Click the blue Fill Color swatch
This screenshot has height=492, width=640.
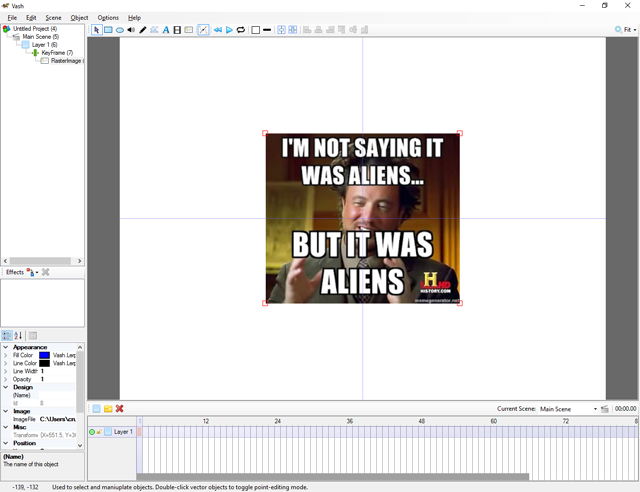pos(44,355)
